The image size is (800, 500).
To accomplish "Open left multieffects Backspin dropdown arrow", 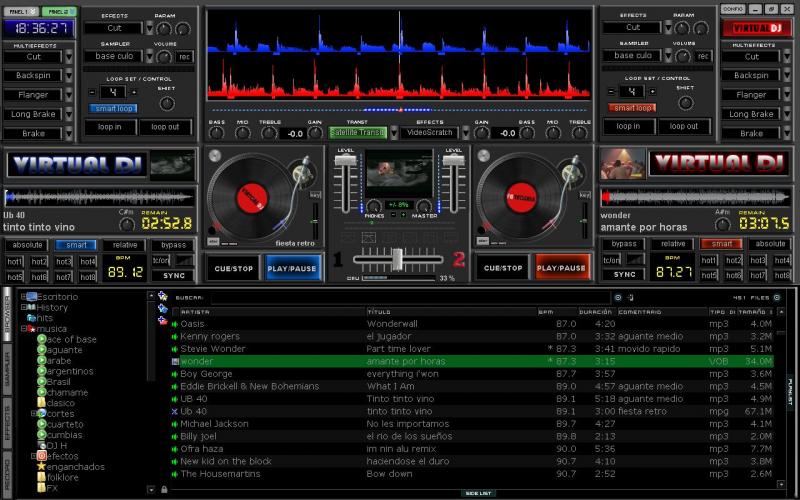I will [x=69, y=76].
